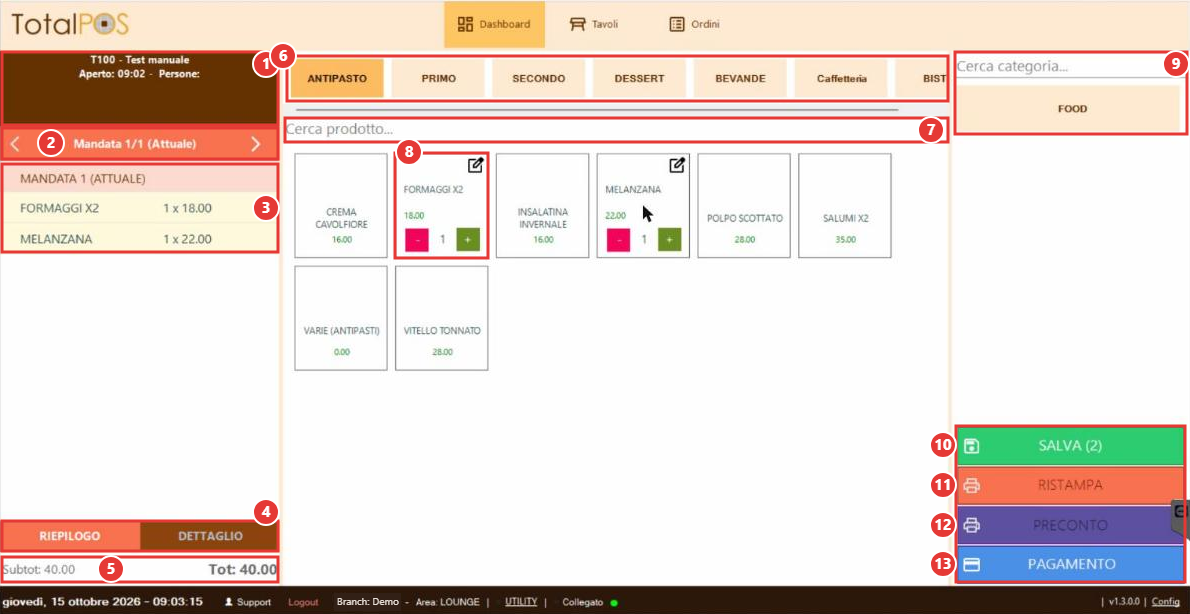This screenshot has width=1190, height=614.
Task: Select FORMAGGI X2 row in order list
Action: (x=140, y=208)
